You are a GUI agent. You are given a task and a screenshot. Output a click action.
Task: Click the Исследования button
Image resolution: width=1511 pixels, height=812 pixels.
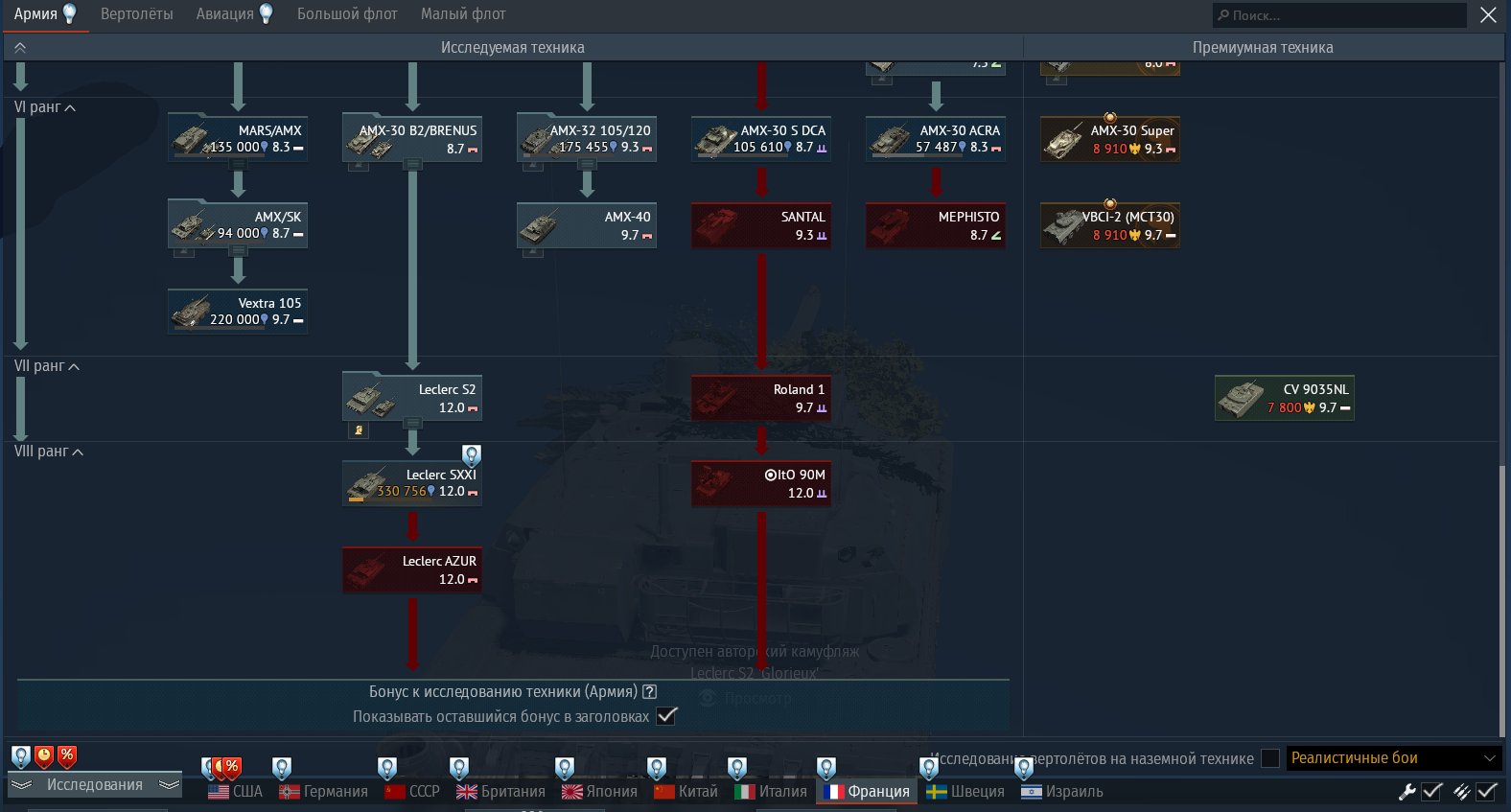tap(94, 785)
